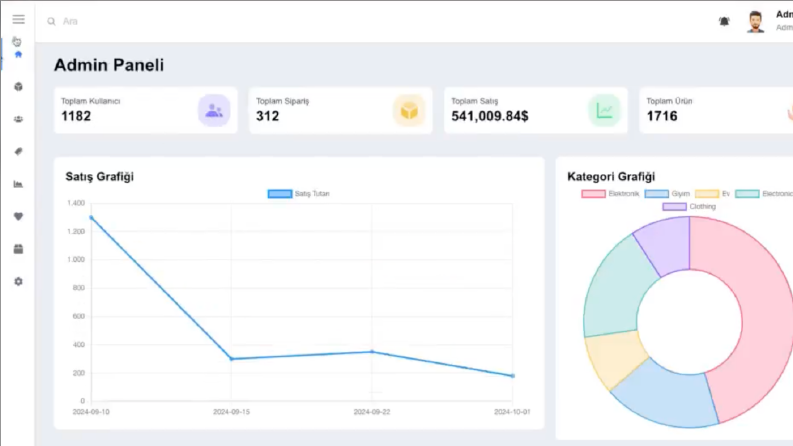This screenshot has width=793, height=446.
Task: Open the users group sidebar icon
Action: [19, 119]
